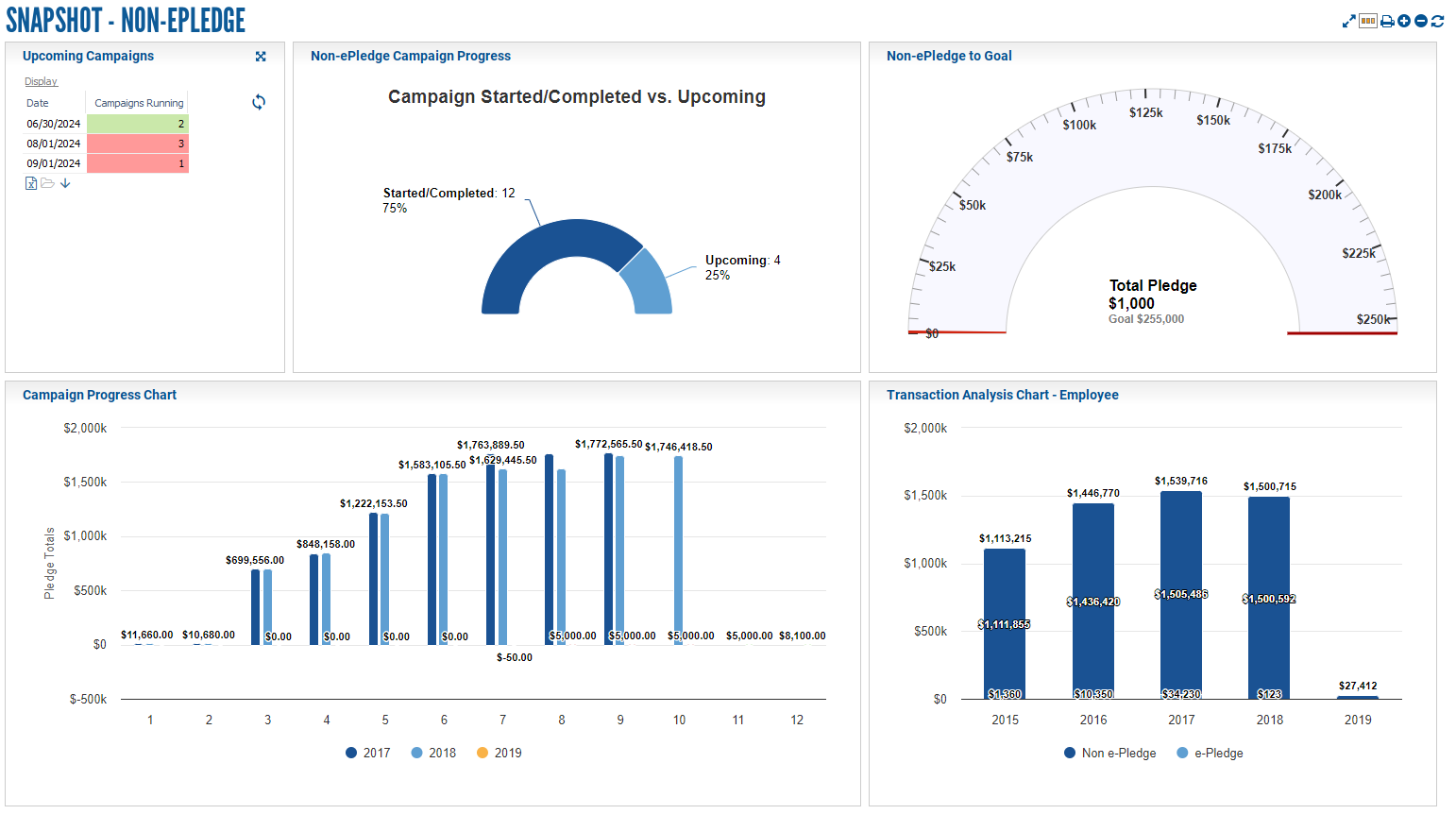Open the dashboard layout columns icon
Viewport: 1456px width, 814px height.
(1368, 21)
